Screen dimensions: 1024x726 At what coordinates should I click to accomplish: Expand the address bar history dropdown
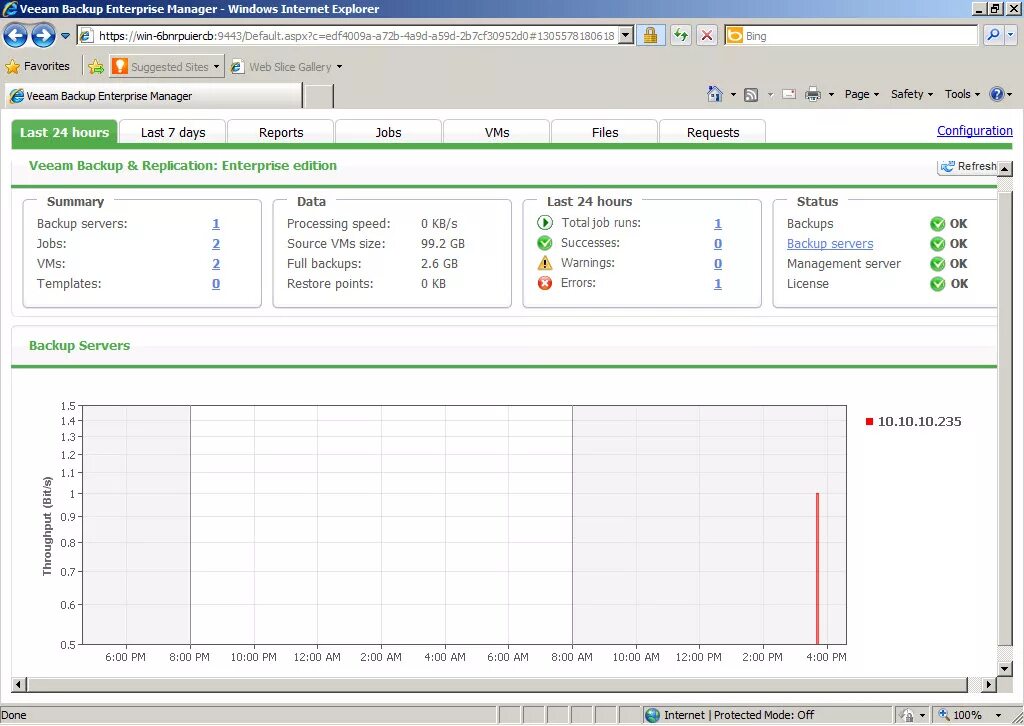pyautogui.click(x=626, y=36)
